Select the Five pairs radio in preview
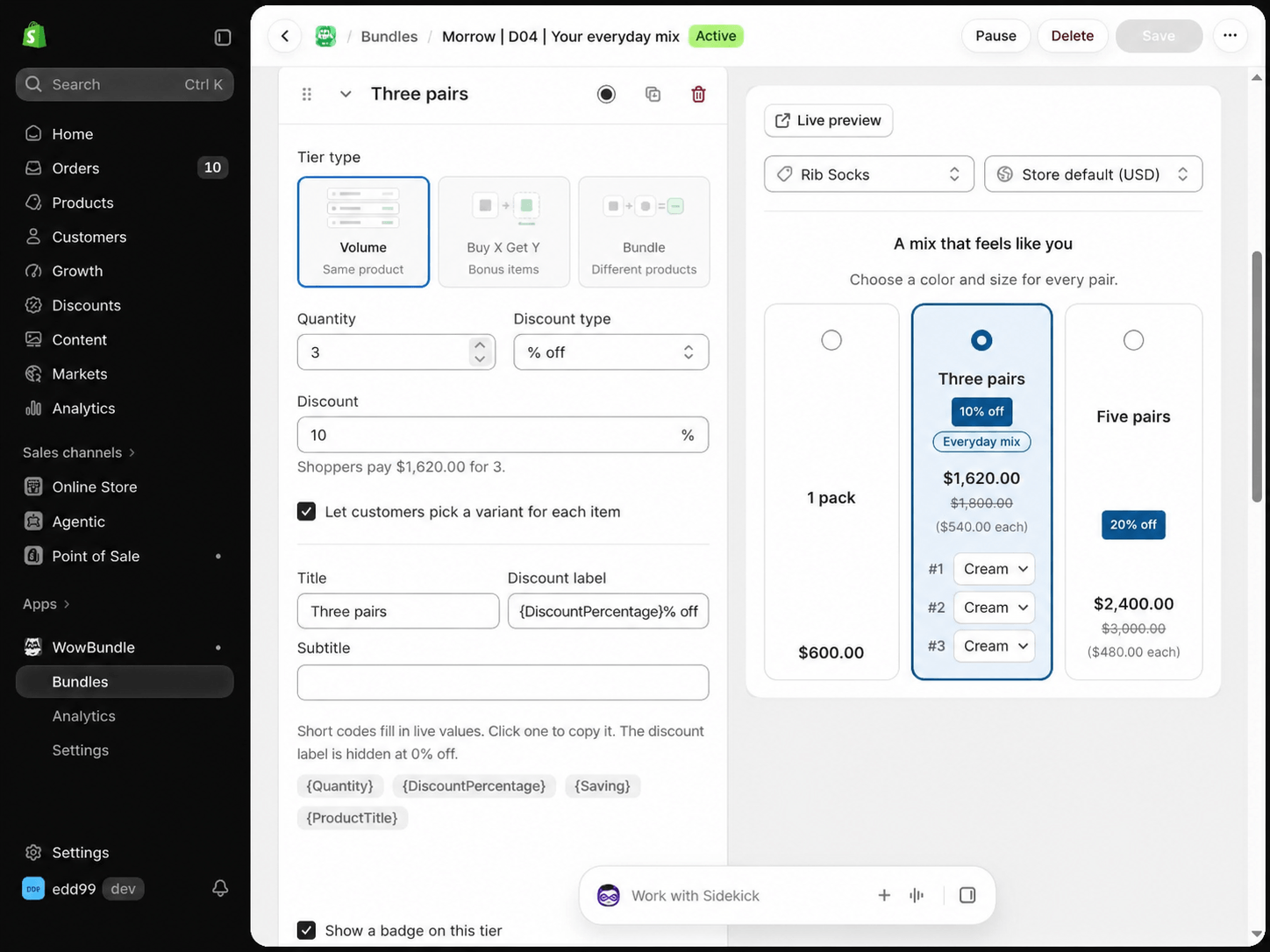The height and width of the screenshot is (952, 1270). [x=1133, y=340]
